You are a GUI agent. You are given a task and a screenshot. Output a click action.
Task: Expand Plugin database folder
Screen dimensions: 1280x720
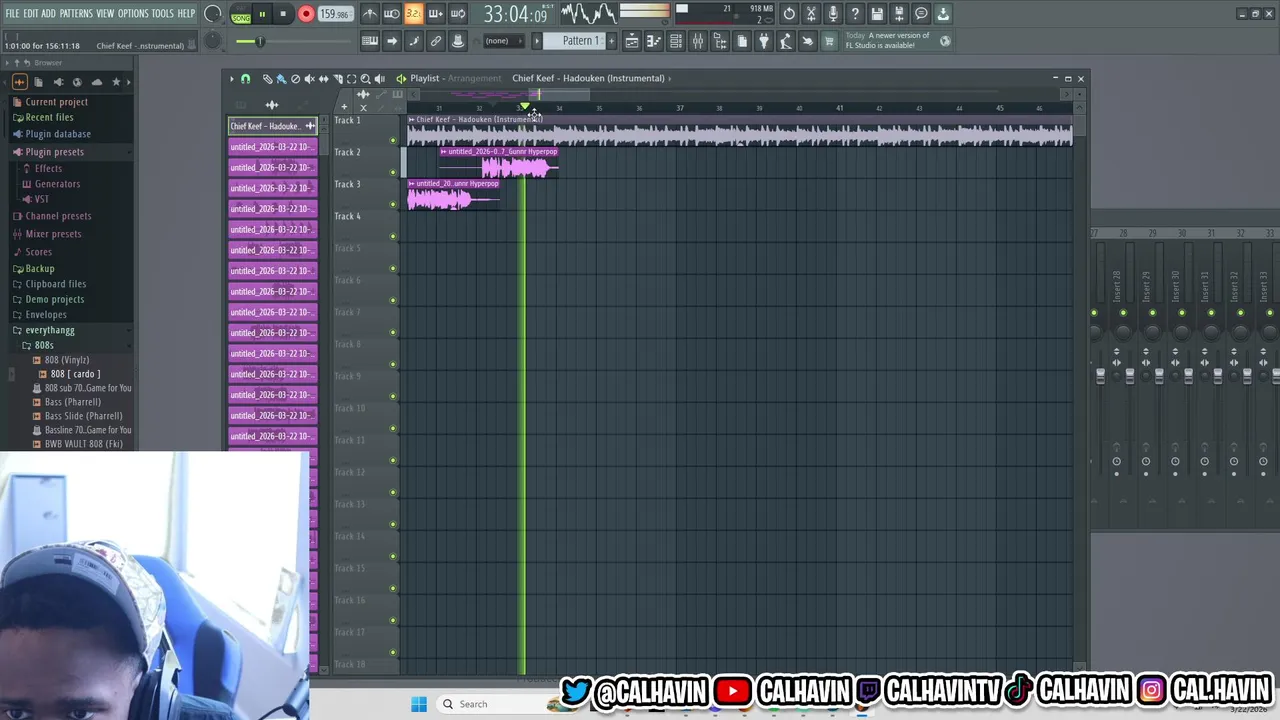58,134
